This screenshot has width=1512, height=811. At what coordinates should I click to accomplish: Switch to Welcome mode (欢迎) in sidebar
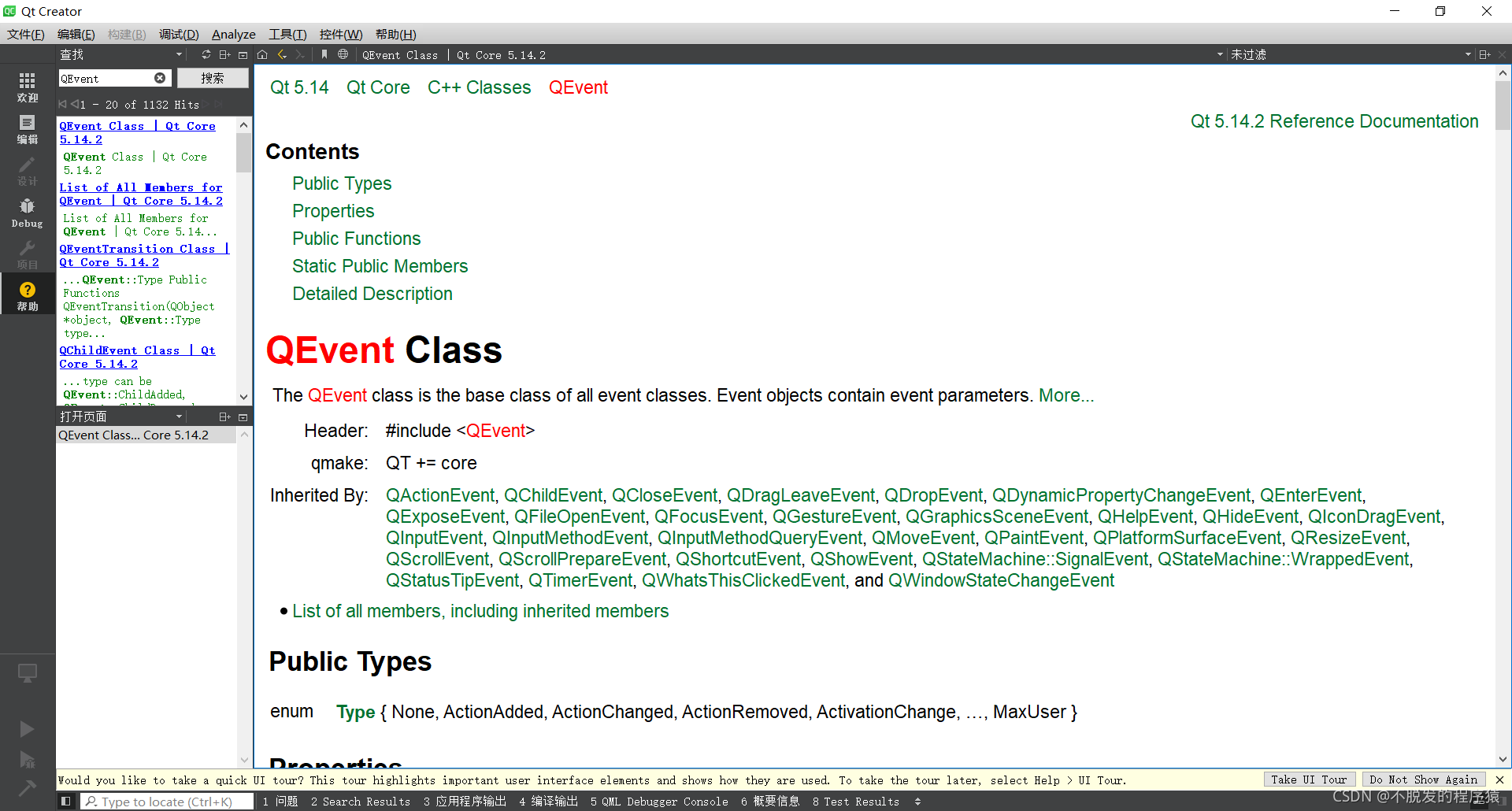point(28,87)
